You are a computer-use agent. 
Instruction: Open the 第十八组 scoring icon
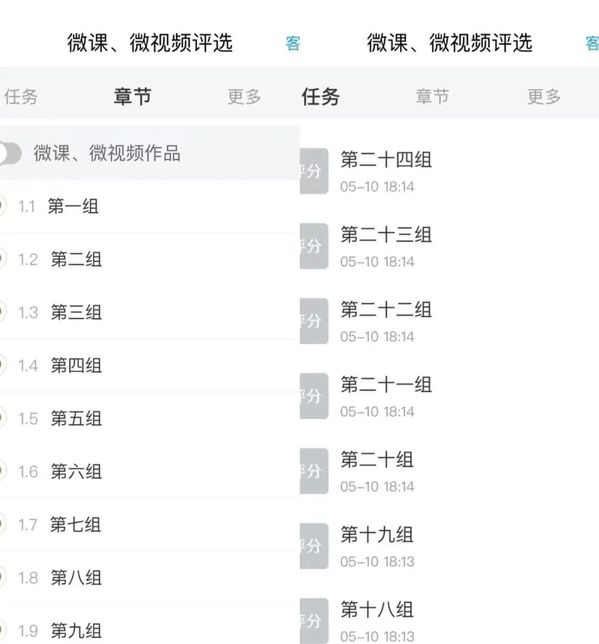pos(314,621)
